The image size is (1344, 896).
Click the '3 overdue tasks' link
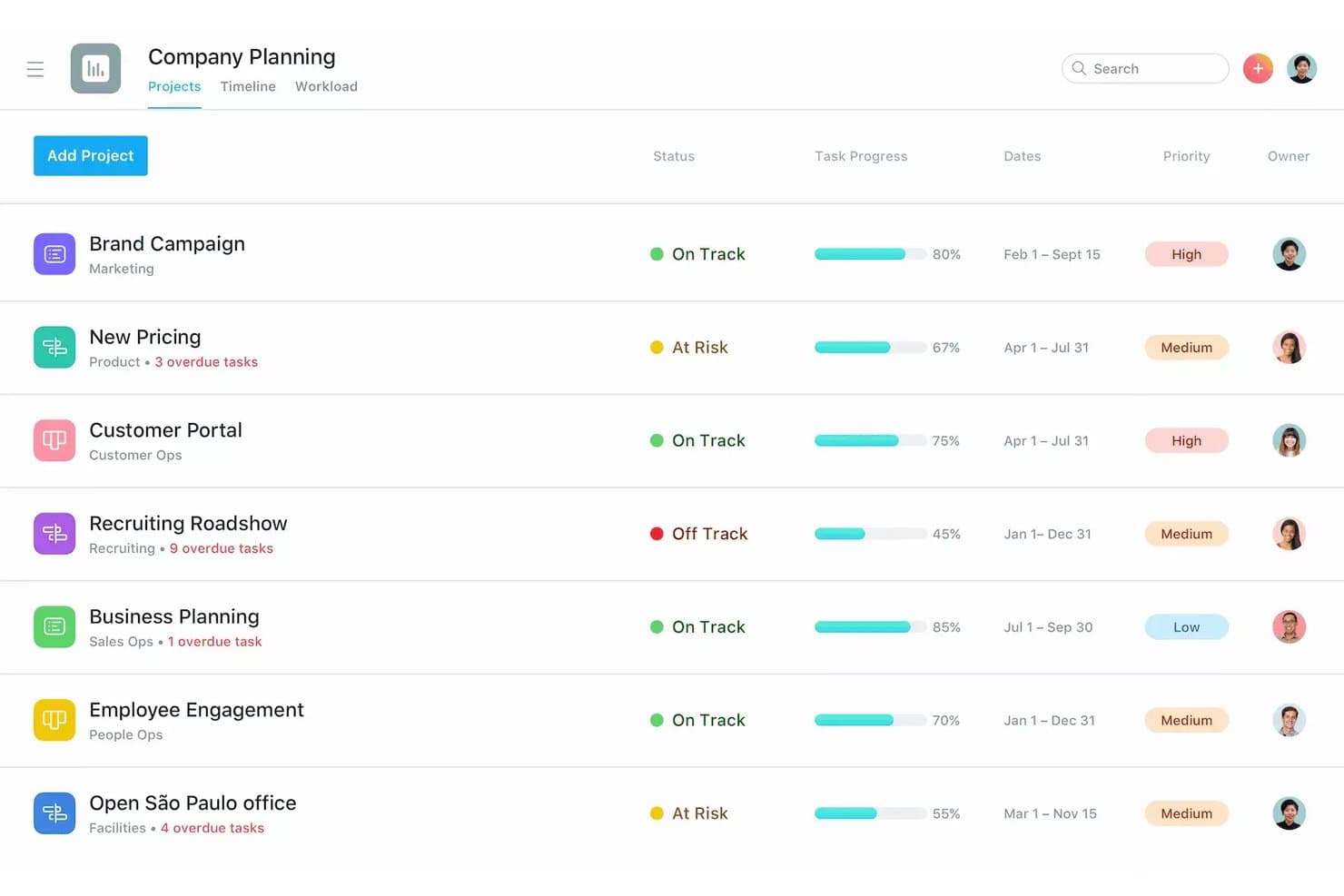(x=206, y=362)
